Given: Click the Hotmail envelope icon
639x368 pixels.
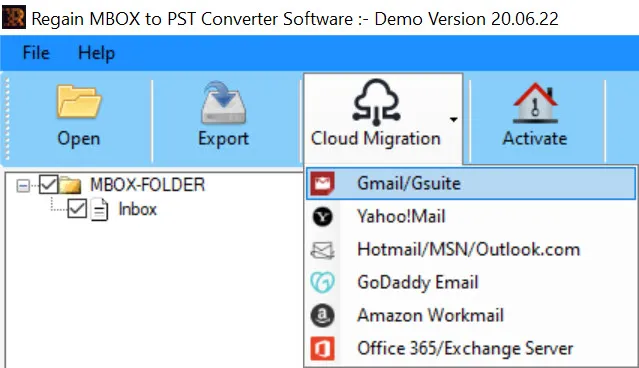Looking at the screenshot, I should [322, 250].
